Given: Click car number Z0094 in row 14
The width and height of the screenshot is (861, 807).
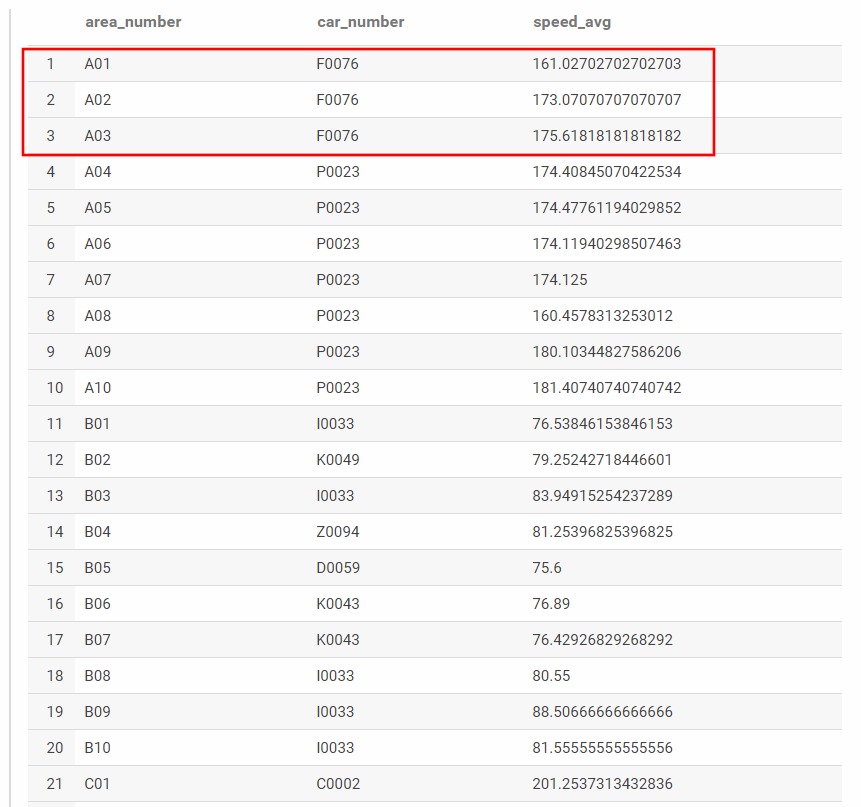Looking at the screenshot, I should point(338,532).
